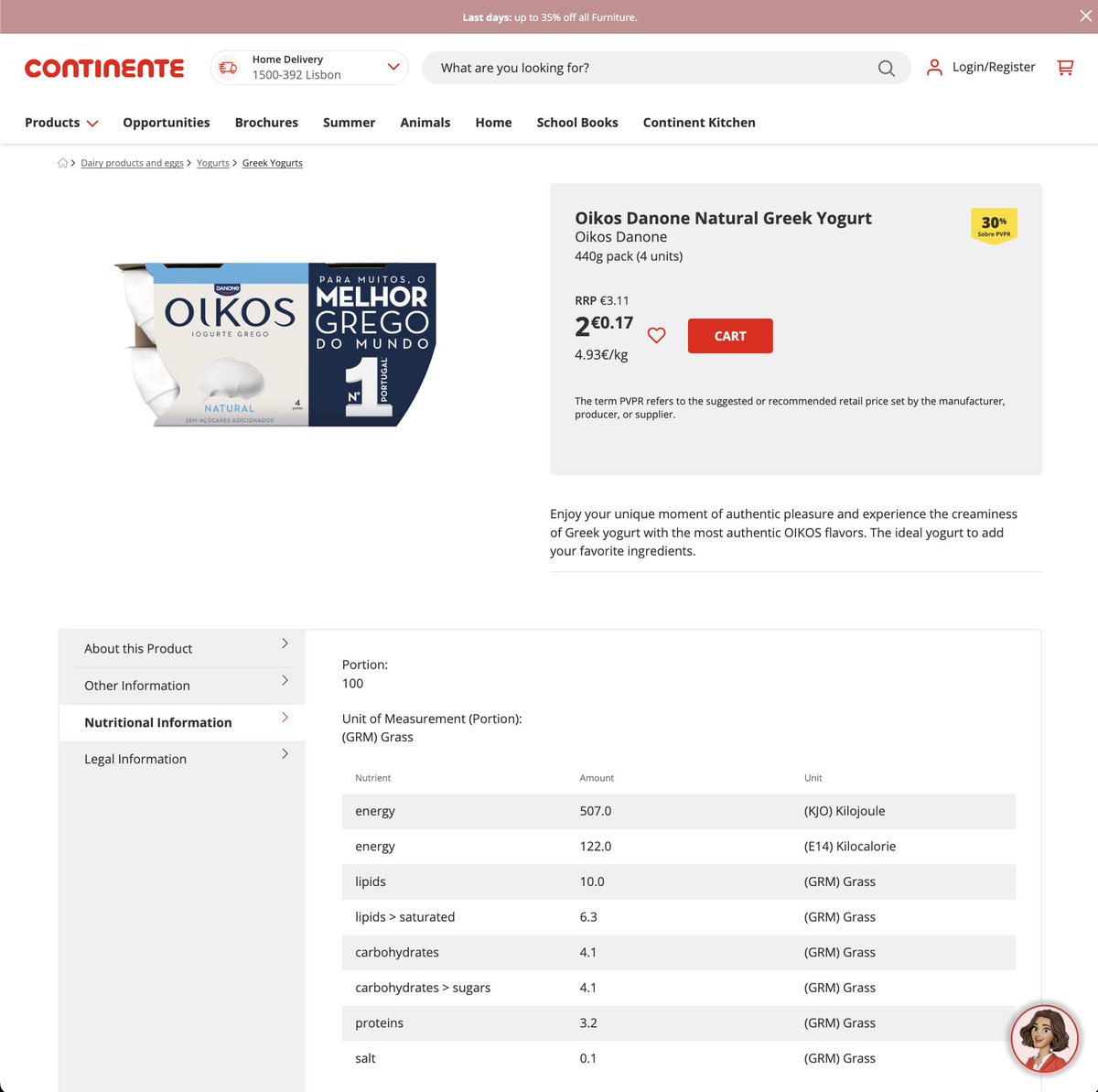Go to Yogurts breadcrumb

coord(213,163)
